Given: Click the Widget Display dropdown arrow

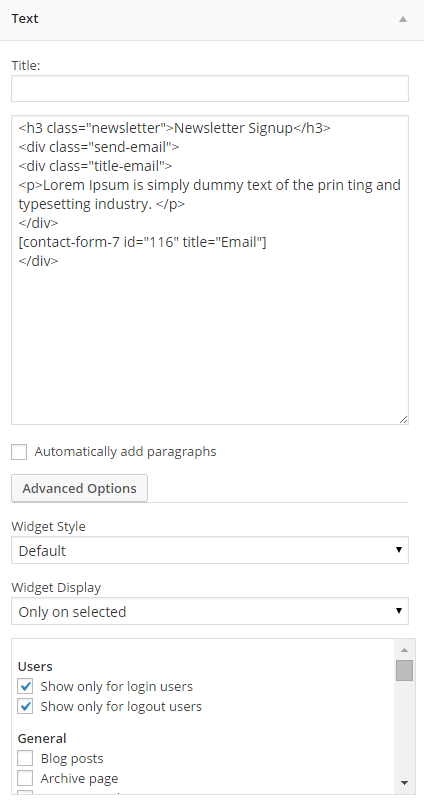Looking at the screenshot, I should (x=399, y=611).
